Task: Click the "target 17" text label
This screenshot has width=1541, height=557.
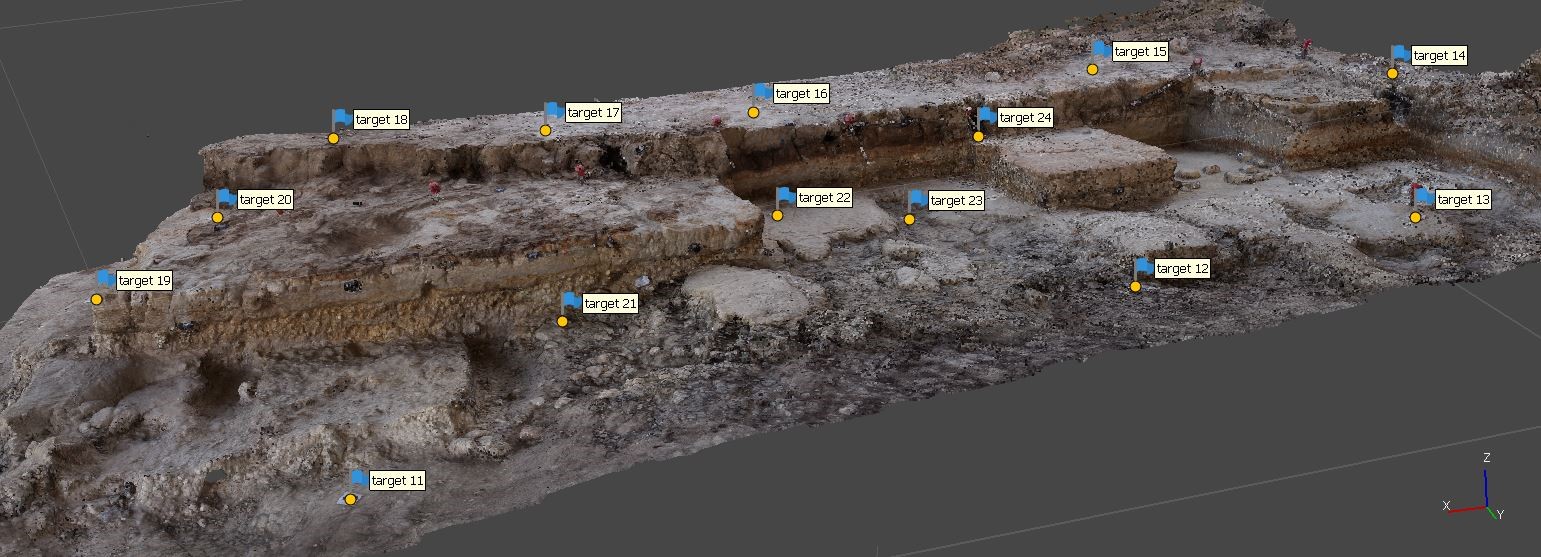Action: (593, 113)
